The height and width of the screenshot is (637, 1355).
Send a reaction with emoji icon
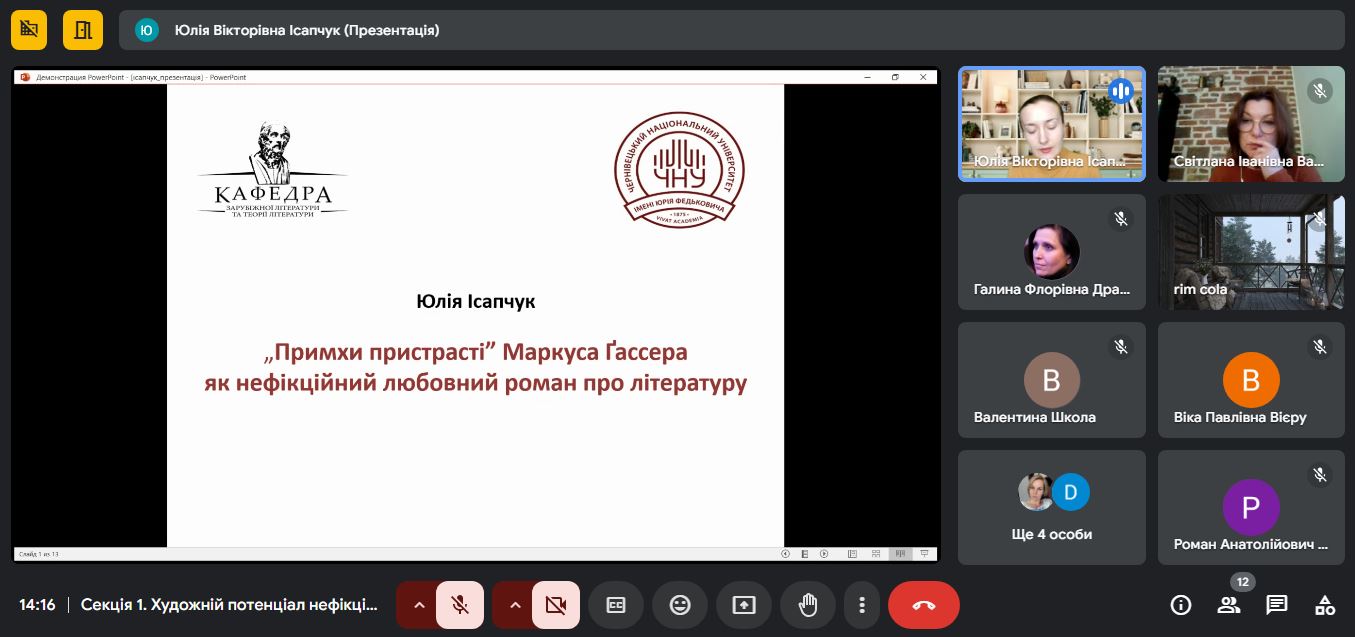[680, 605]
